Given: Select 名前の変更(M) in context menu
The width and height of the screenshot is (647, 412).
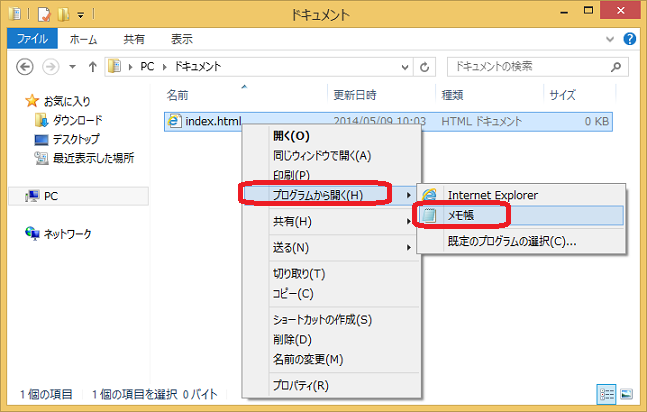Looking at the screenshot, I should point(307,359).
